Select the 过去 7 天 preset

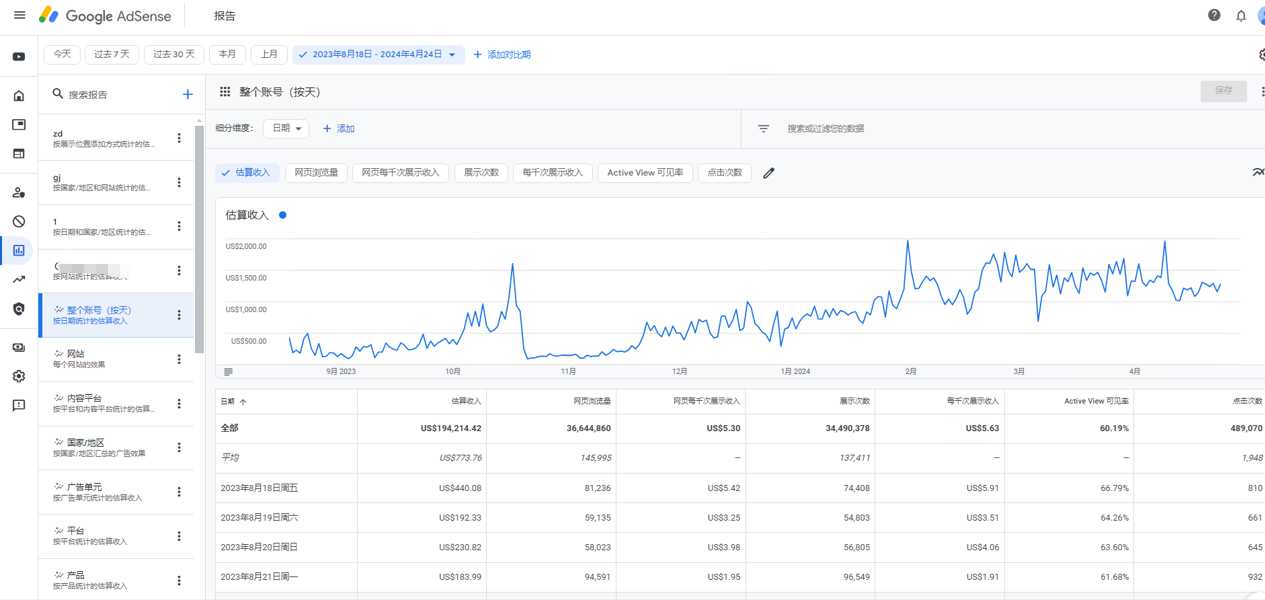pos(112,54)
